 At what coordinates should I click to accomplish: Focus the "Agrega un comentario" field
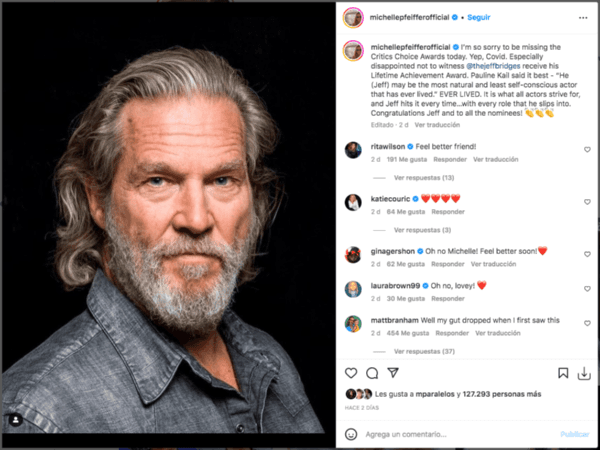450,434
